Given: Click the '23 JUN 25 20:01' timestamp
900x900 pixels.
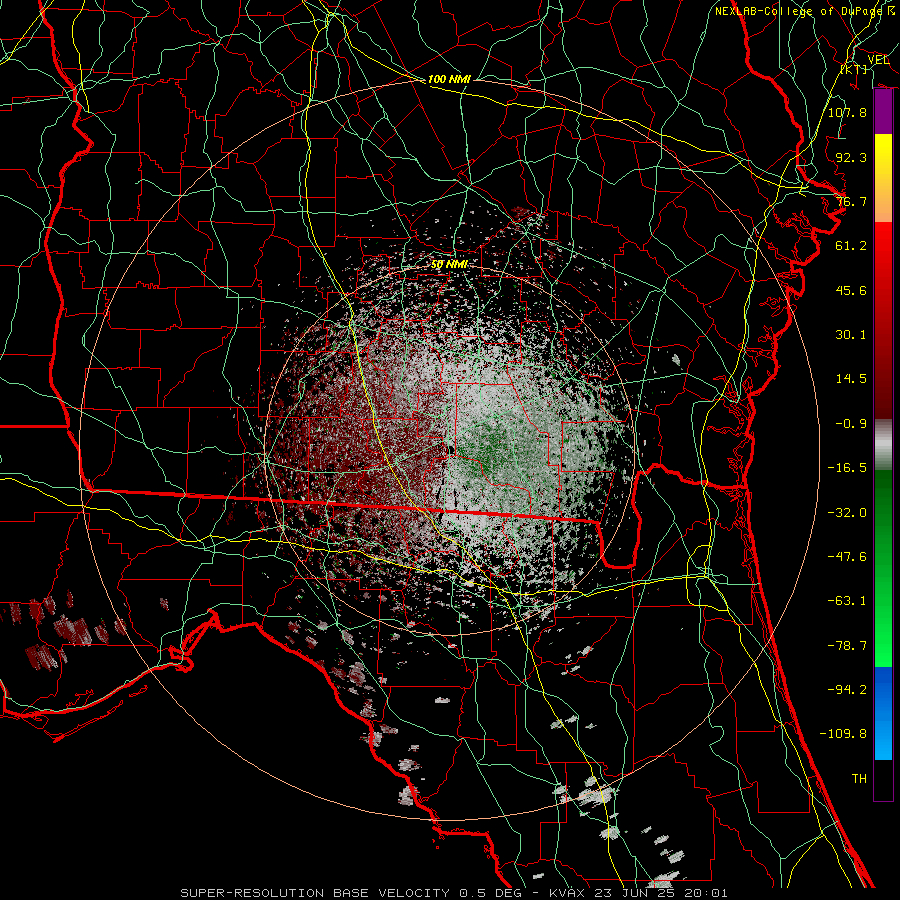Looking at the screenshot, I should click(660, 893).
